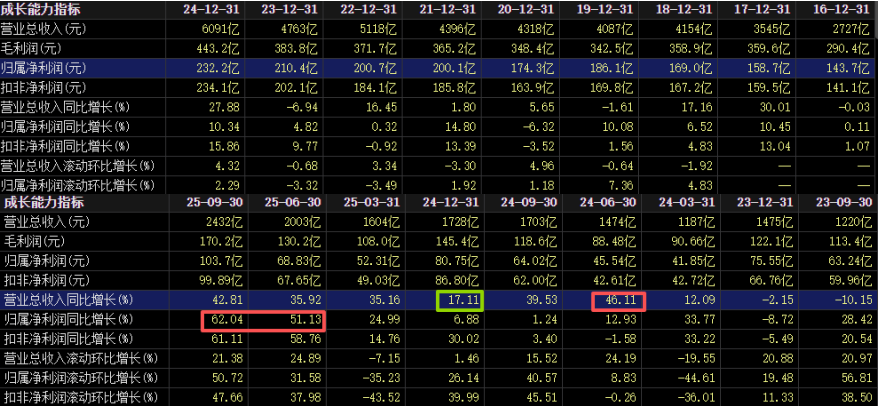Select the 30.01 value under 17-12-31

(771, 106)
